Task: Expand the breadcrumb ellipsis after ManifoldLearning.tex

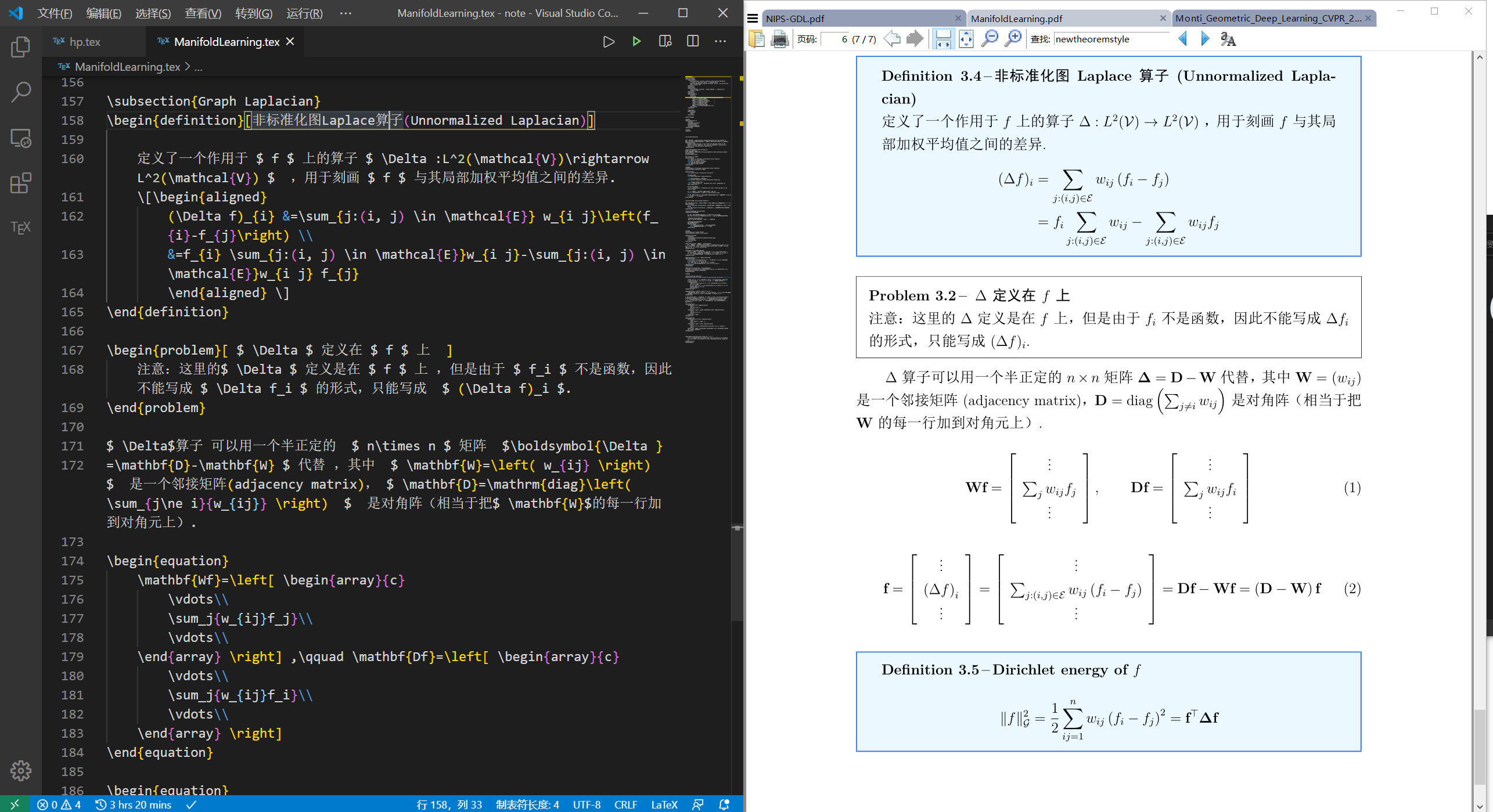Action: point(199,67)
